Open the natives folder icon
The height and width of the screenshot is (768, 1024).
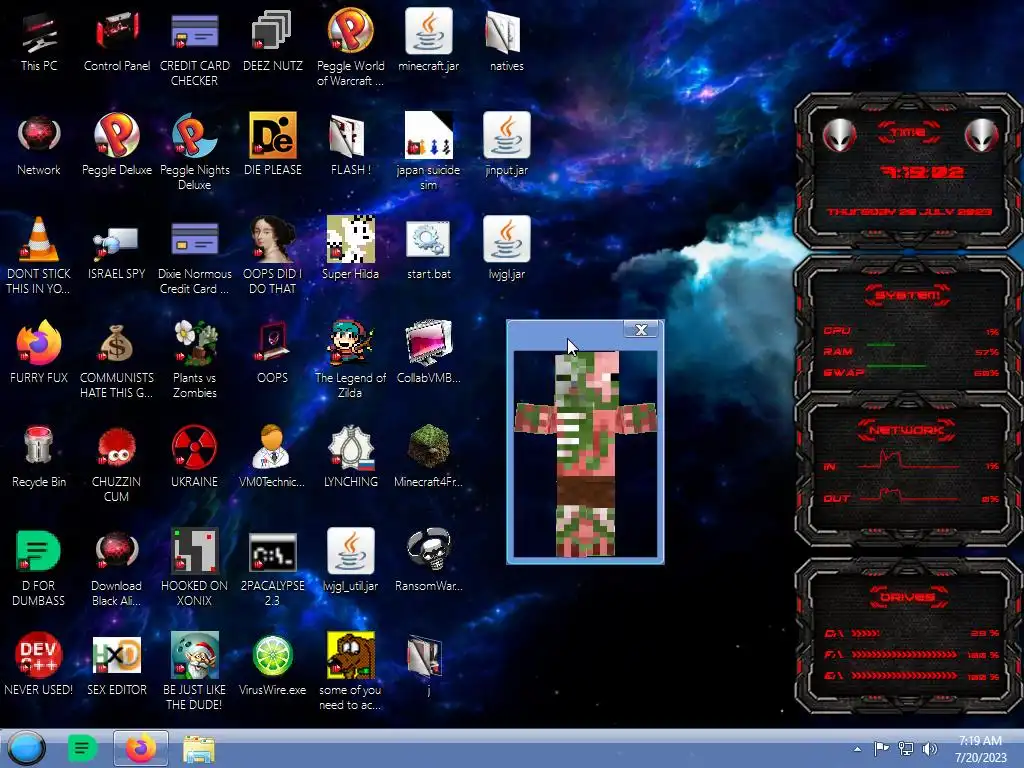click(x=506, y=40)
